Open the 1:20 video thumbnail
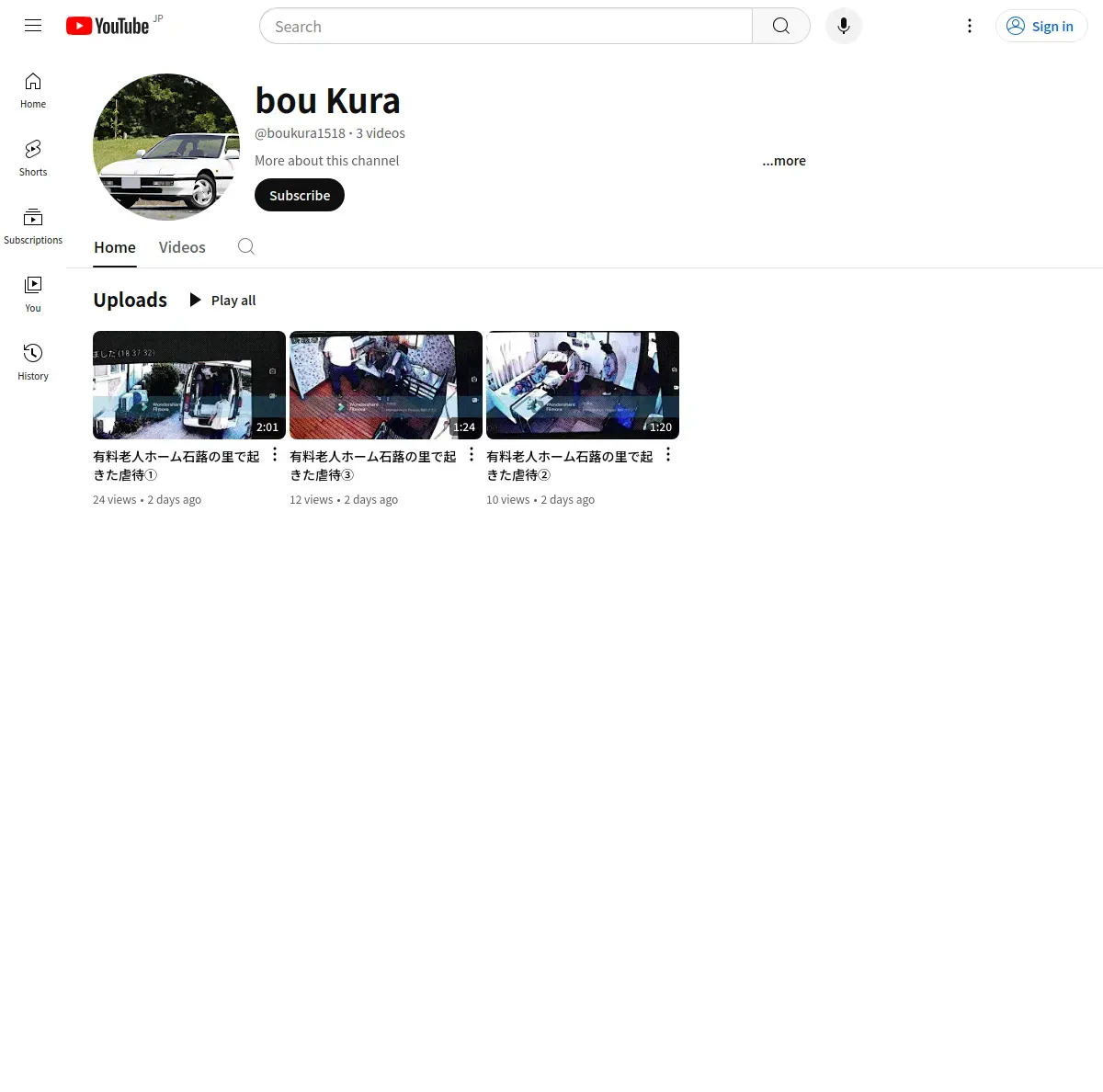Viewport: 1103px width, 1092px height. (x=583, y=385)
